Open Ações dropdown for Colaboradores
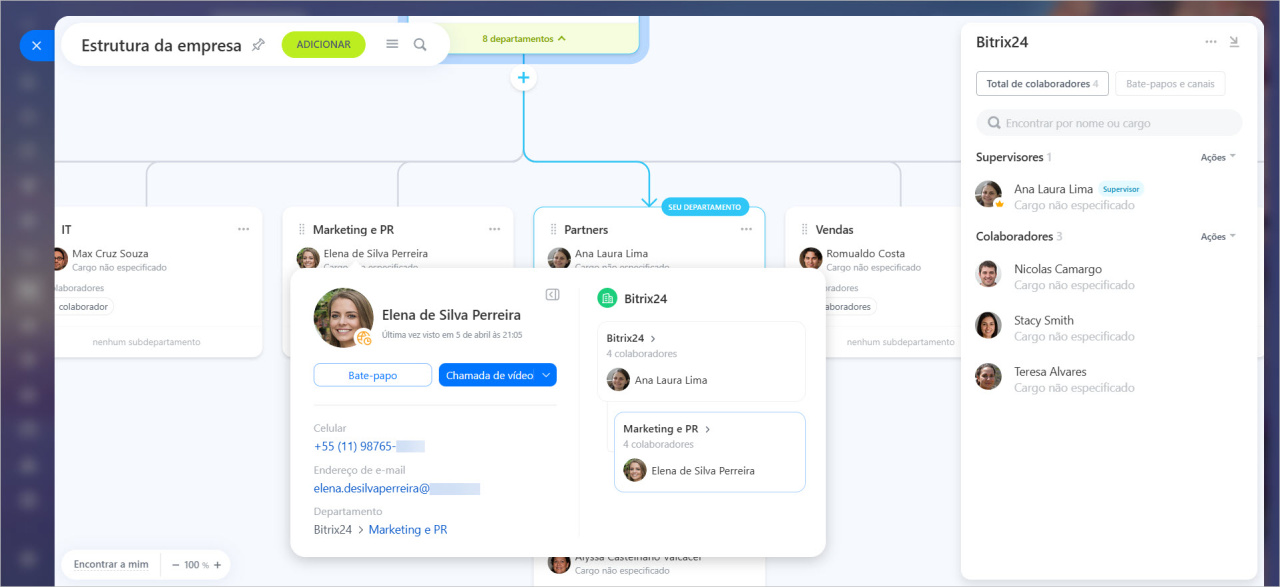Viewport: 1280px width, 587px height. coord(1218,237)
